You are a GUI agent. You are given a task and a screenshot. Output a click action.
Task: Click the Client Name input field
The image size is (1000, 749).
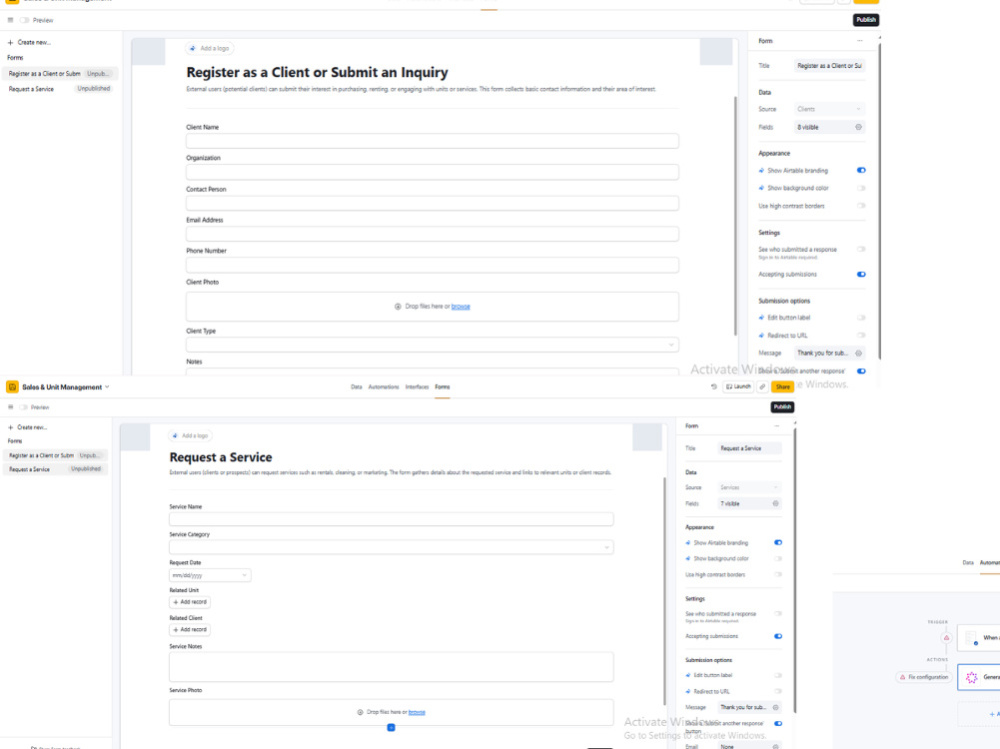(x=432, y=141)
